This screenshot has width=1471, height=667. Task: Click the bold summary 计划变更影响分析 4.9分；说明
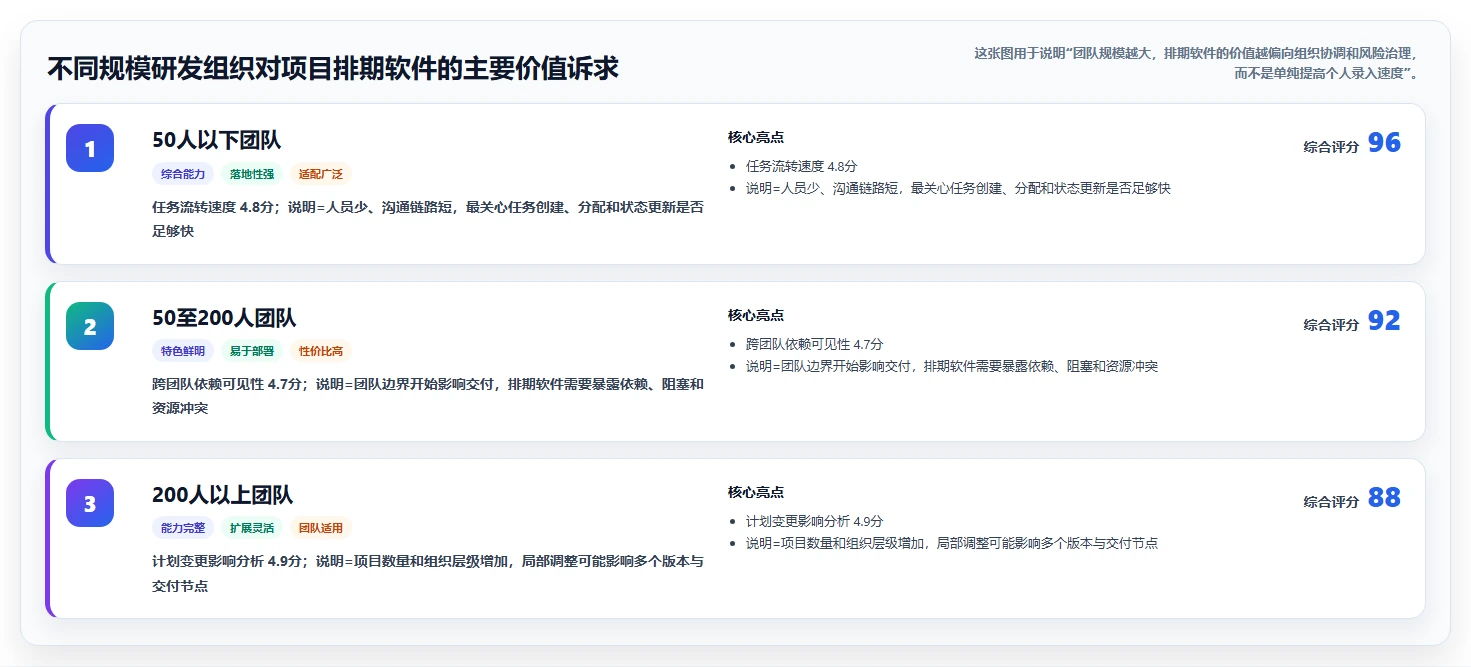click(x=428, y=574)
